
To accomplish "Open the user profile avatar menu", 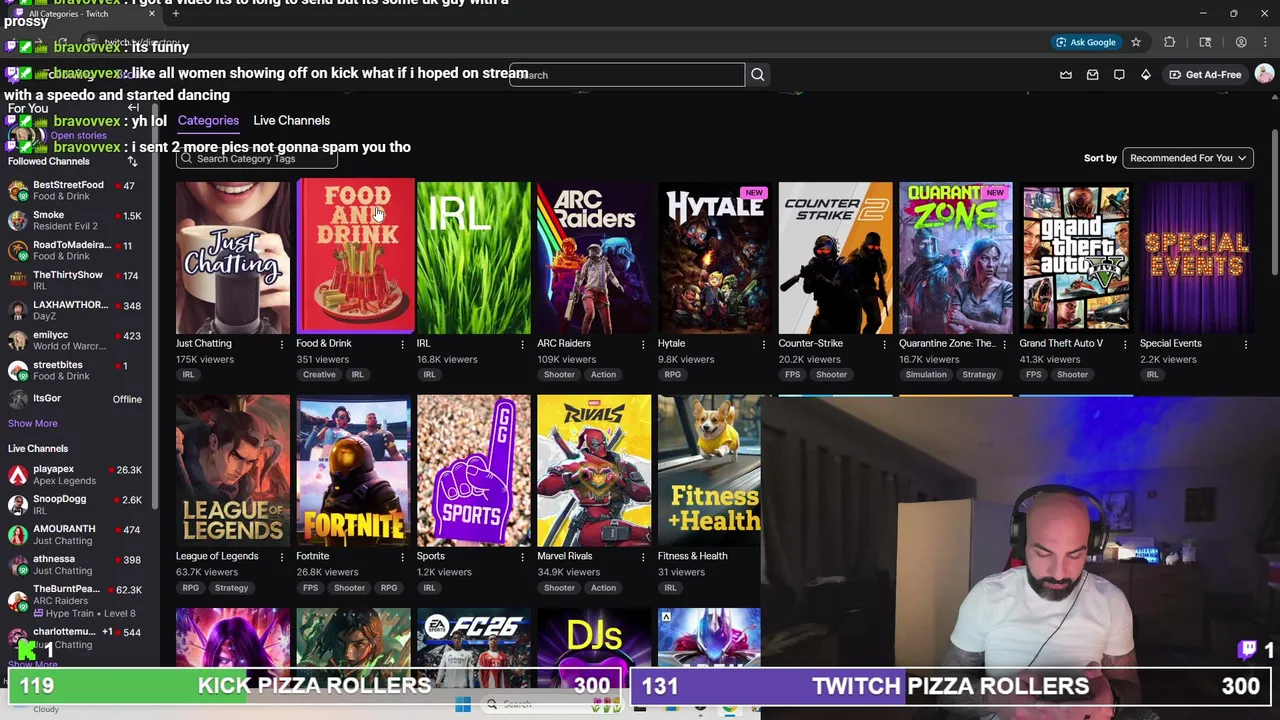I will [x=1264, y=74].
